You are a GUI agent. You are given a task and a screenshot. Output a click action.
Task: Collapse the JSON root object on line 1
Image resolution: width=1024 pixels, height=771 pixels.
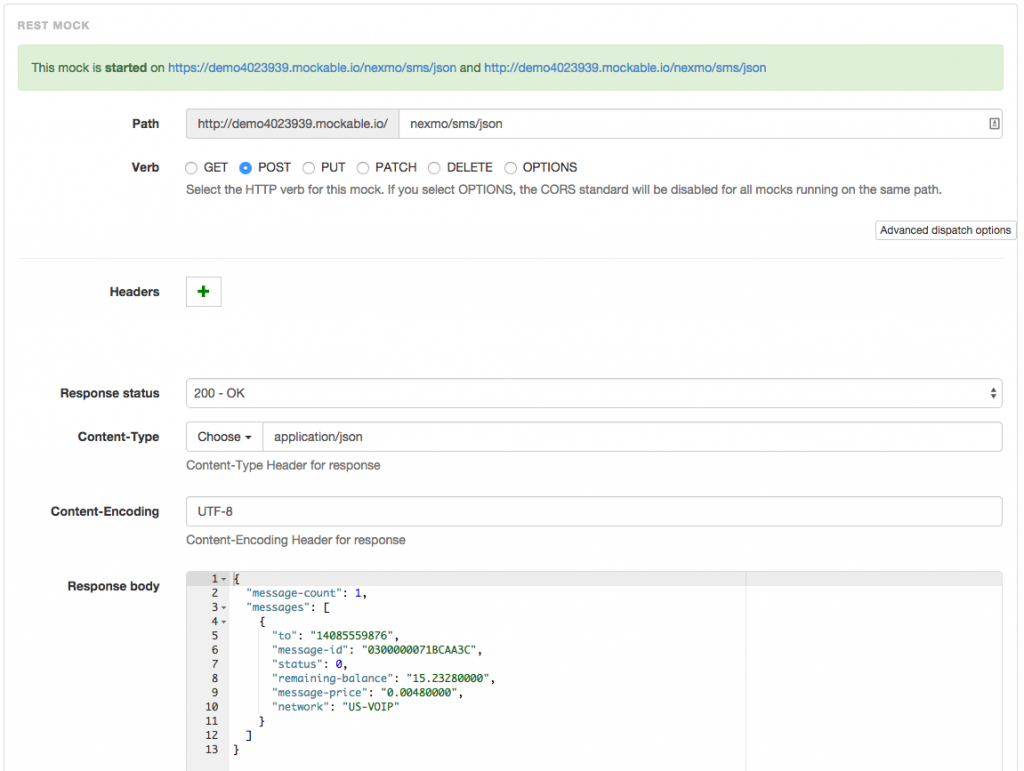[x=223, y=580]
